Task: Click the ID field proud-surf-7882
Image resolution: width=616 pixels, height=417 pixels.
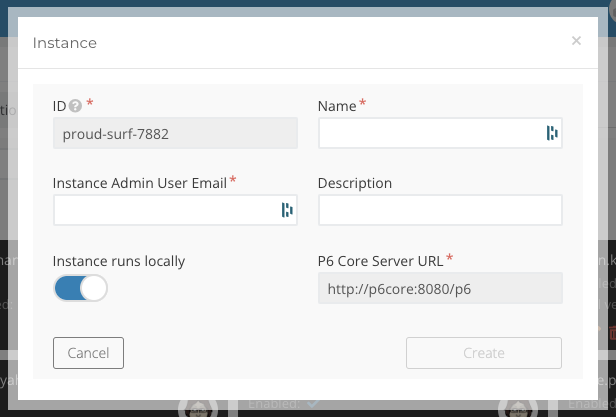Action: (x=175, y=133)
